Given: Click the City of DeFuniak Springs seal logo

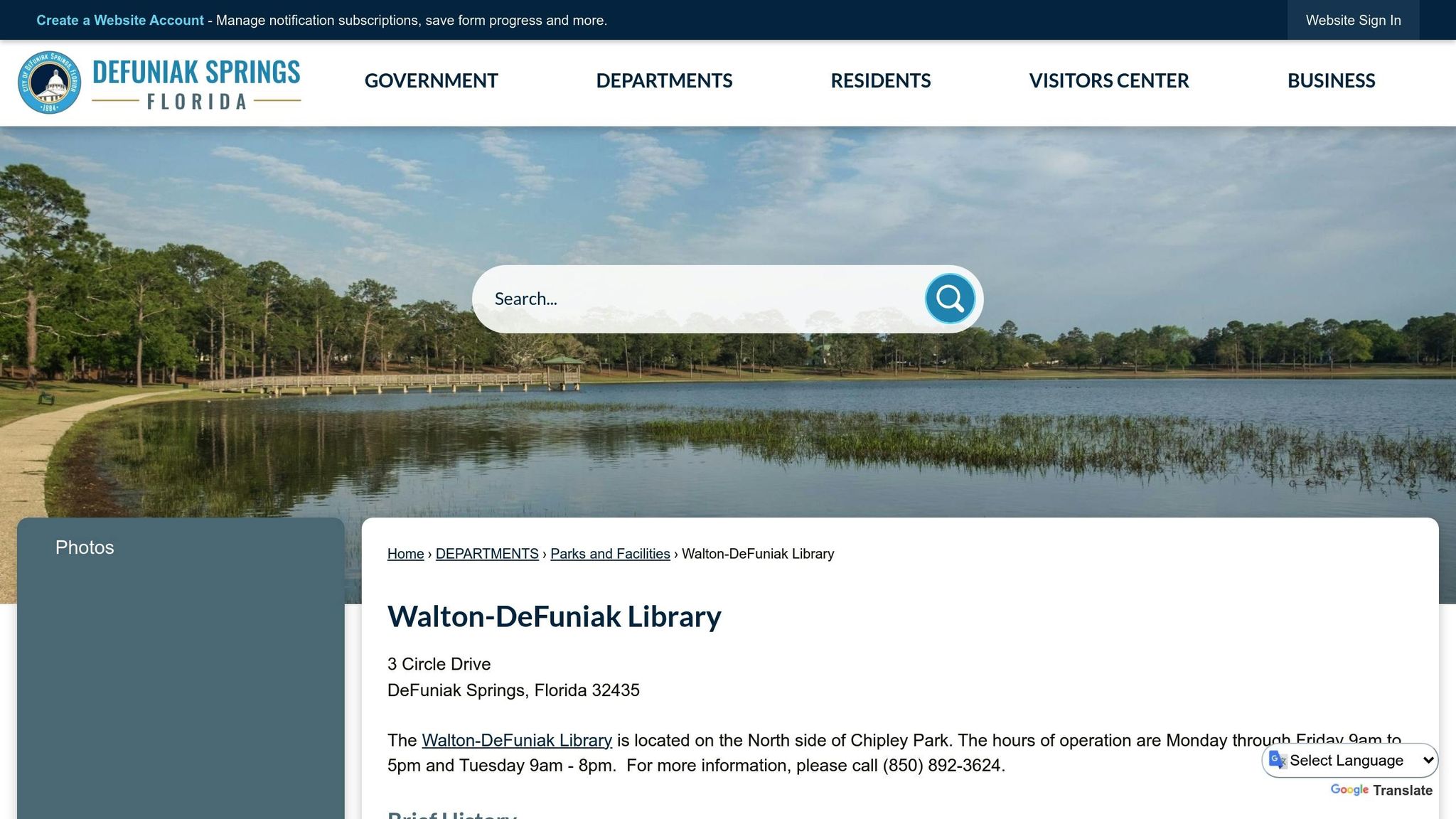Looking at the screenshot, I should [x=49, y=82].
